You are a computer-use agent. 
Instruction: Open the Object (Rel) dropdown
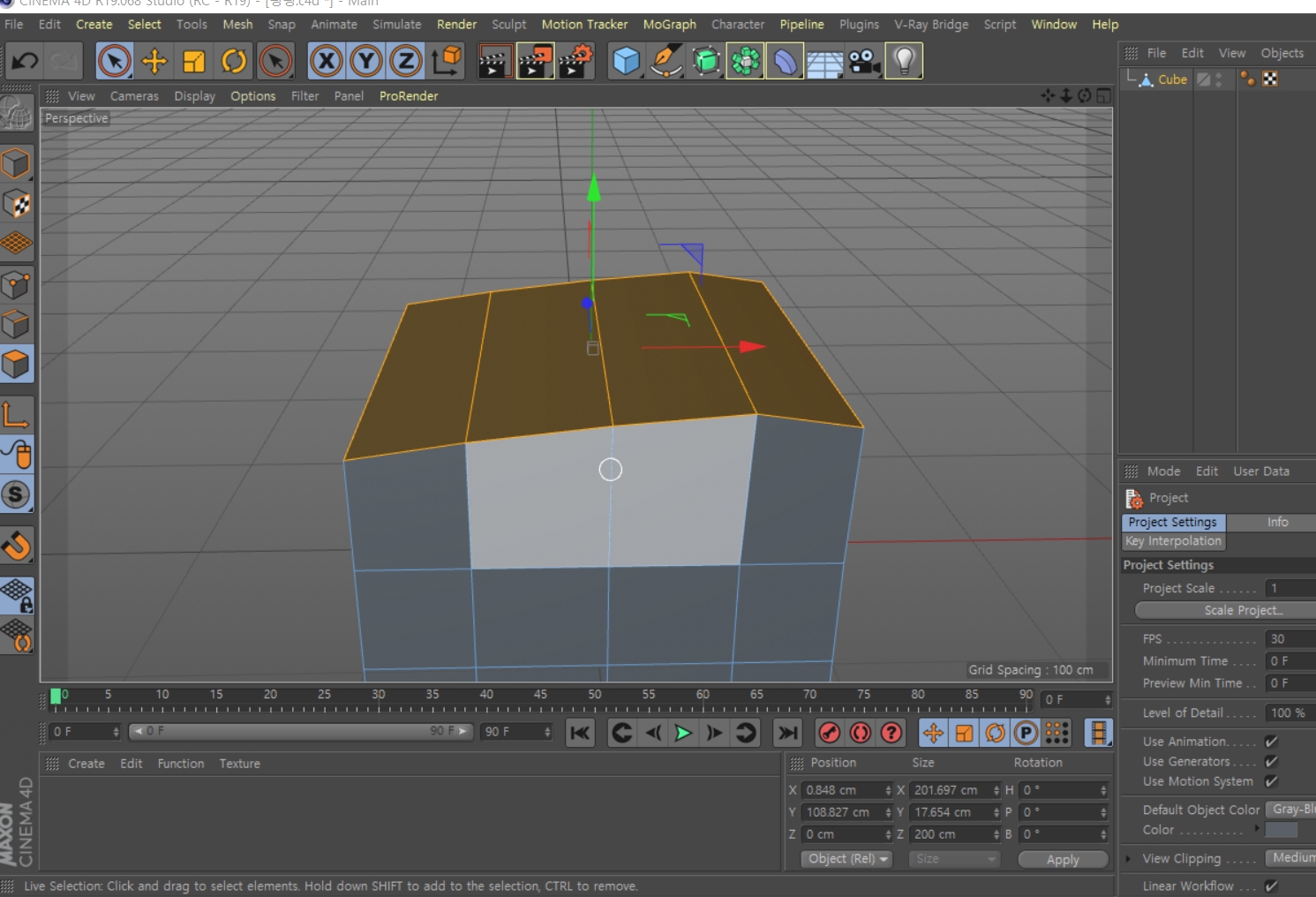(x=847, y=859)
